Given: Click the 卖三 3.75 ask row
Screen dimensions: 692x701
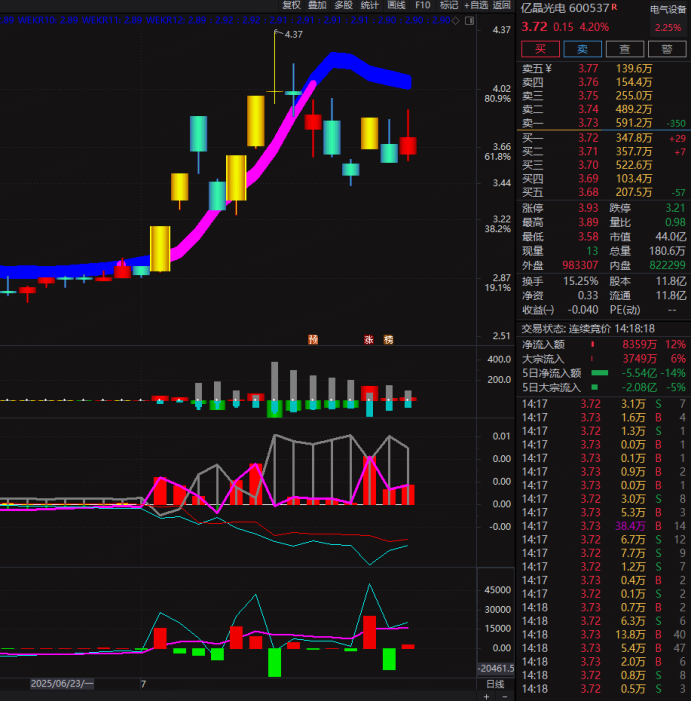Looking at the screenshot, I should click(x=603, y=96).
